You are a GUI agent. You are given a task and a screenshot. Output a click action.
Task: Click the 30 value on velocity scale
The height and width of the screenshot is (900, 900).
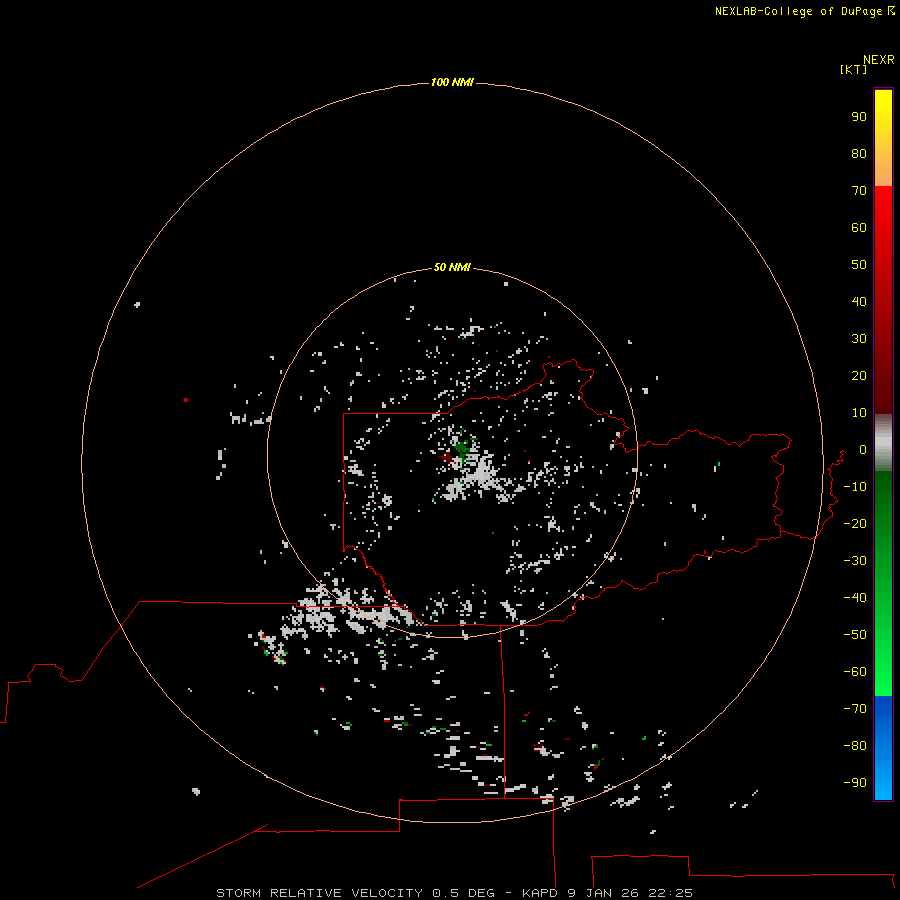click(x=859, y=339)
